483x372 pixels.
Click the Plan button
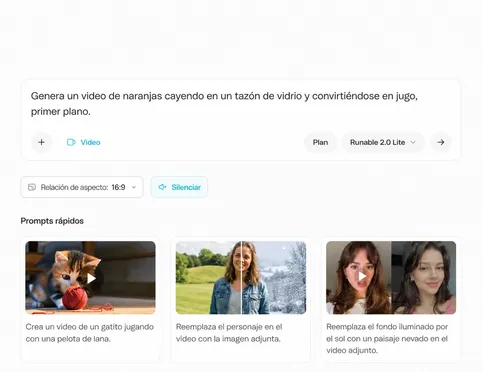pos(320,142)
